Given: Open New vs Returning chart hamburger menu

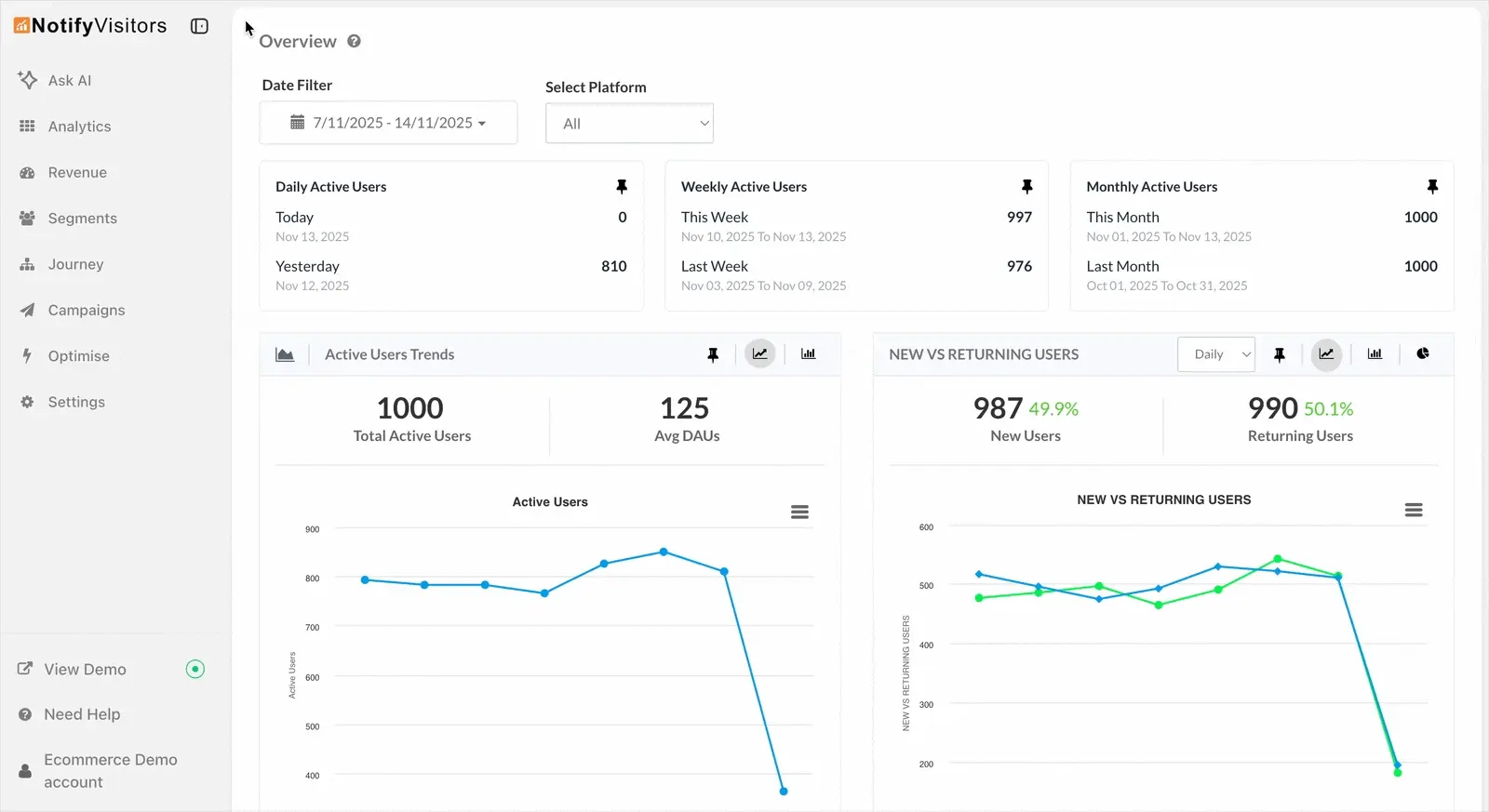Looking at the screenshot, I should point(1414,510).
